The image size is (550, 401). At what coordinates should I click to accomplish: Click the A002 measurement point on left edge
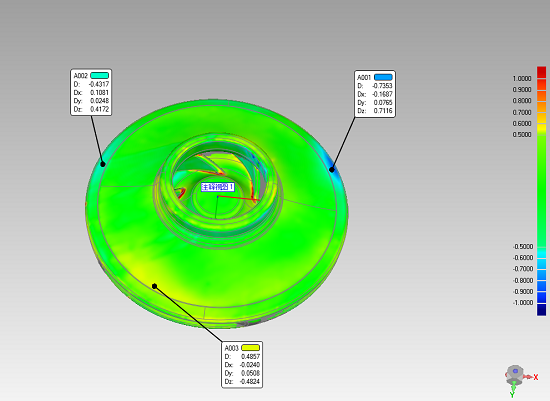(103, 164)
